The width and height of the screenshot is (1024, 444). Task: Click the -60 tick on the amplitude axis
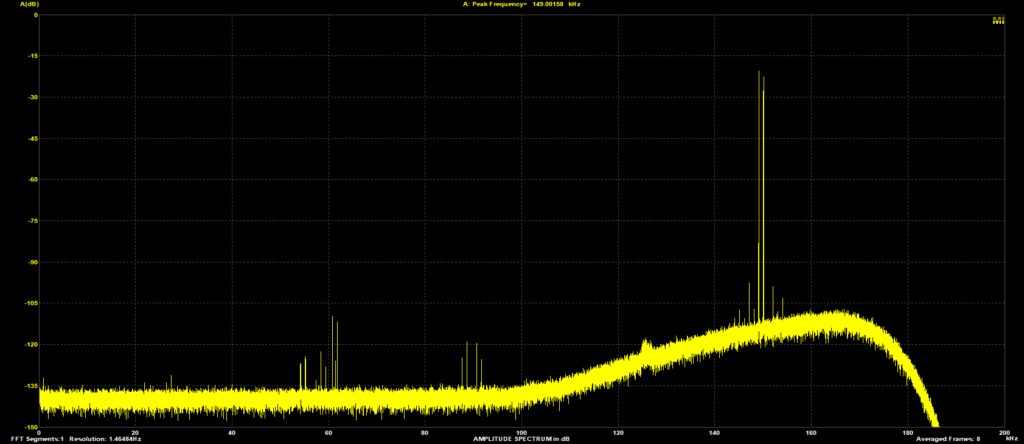pyautogui.click(x=31, y=179)
